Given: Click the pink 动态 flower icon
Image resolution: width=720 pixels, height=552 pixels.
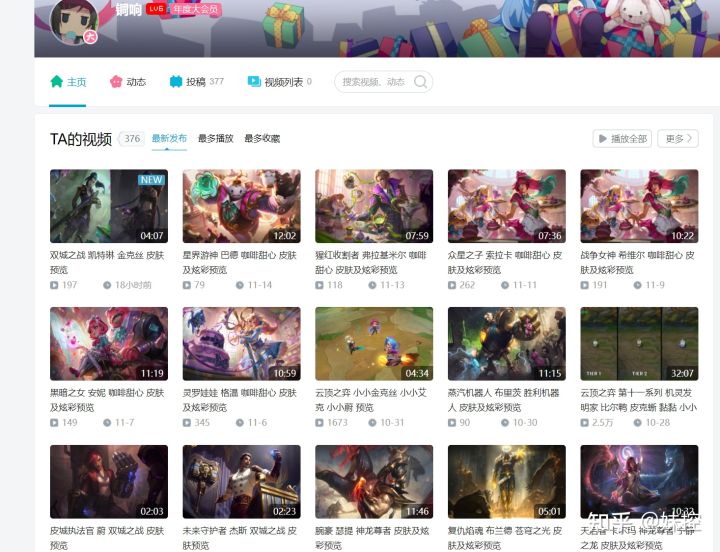Looking at the screenshot, I should 116,81.
